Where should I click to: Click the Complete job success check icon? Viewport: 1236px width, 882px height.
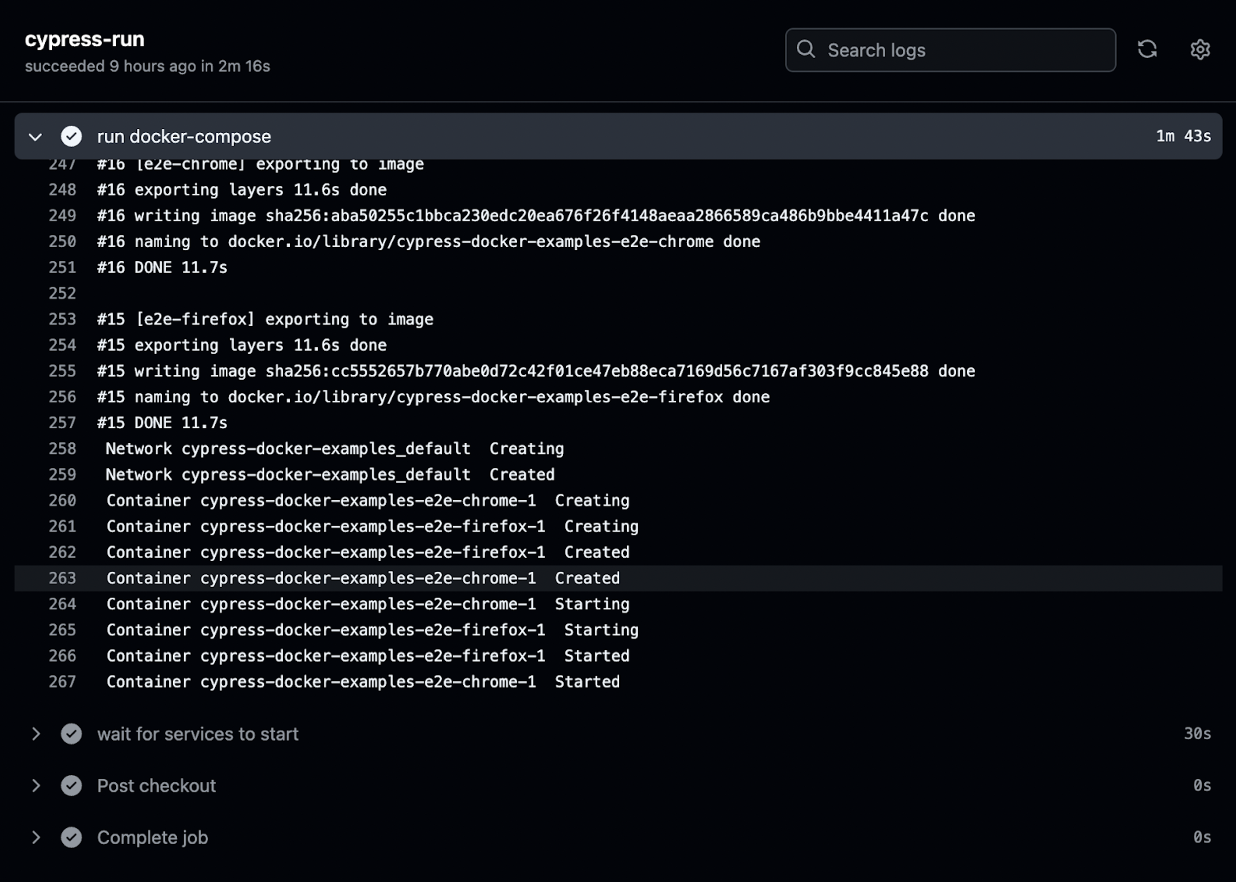point(71,838)
